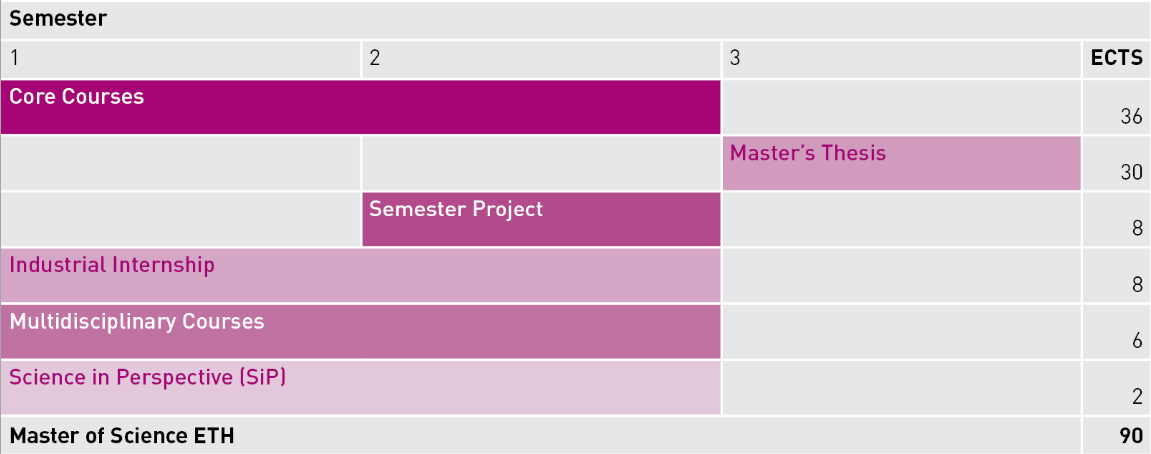Click empty semester 1 cell beside Semester Project
Screen dimensions: 1151x454
[x=180, y=220]
